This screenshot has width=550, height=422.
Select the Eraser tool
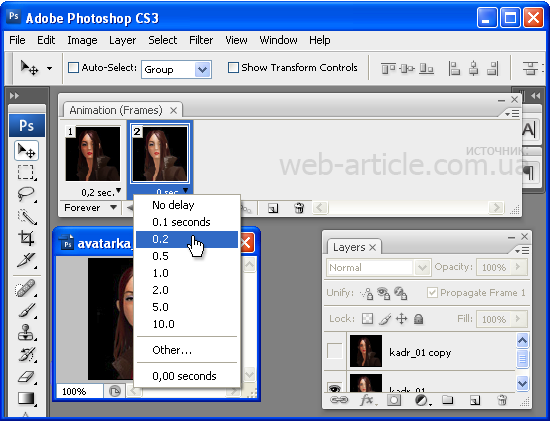point(26,377)
